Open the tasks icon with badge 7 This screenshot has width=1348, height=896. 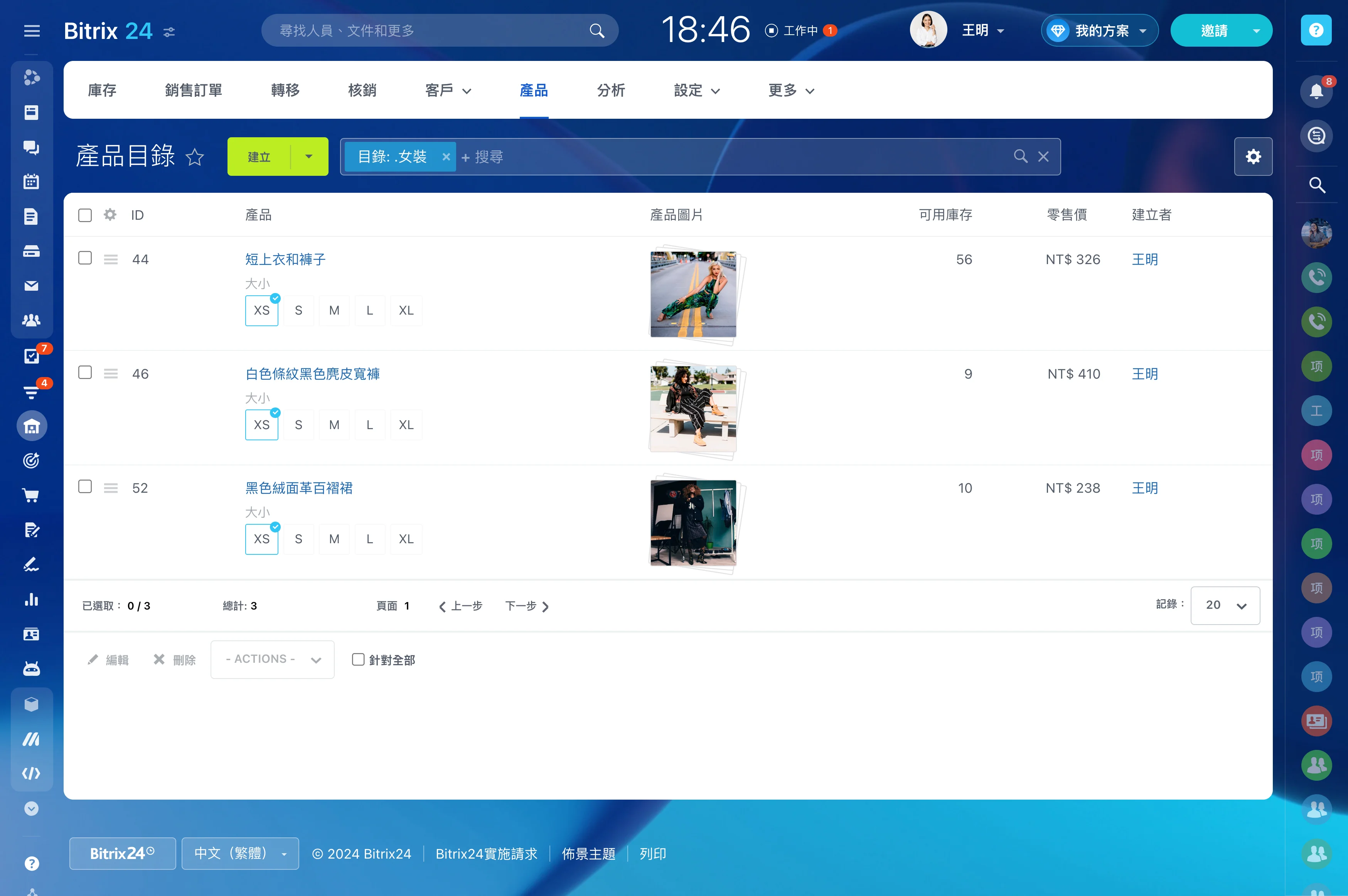32,356
